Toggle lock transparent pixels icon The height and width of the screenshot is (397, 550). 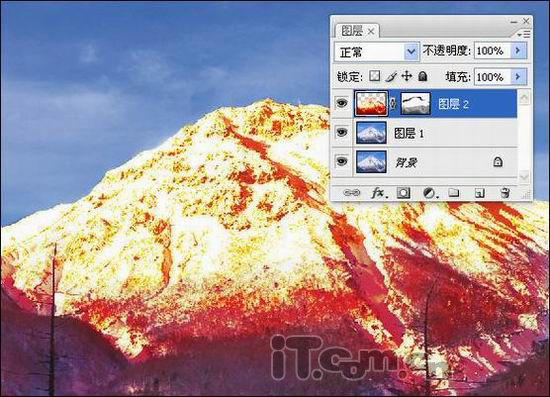click(x=375, y=76)
